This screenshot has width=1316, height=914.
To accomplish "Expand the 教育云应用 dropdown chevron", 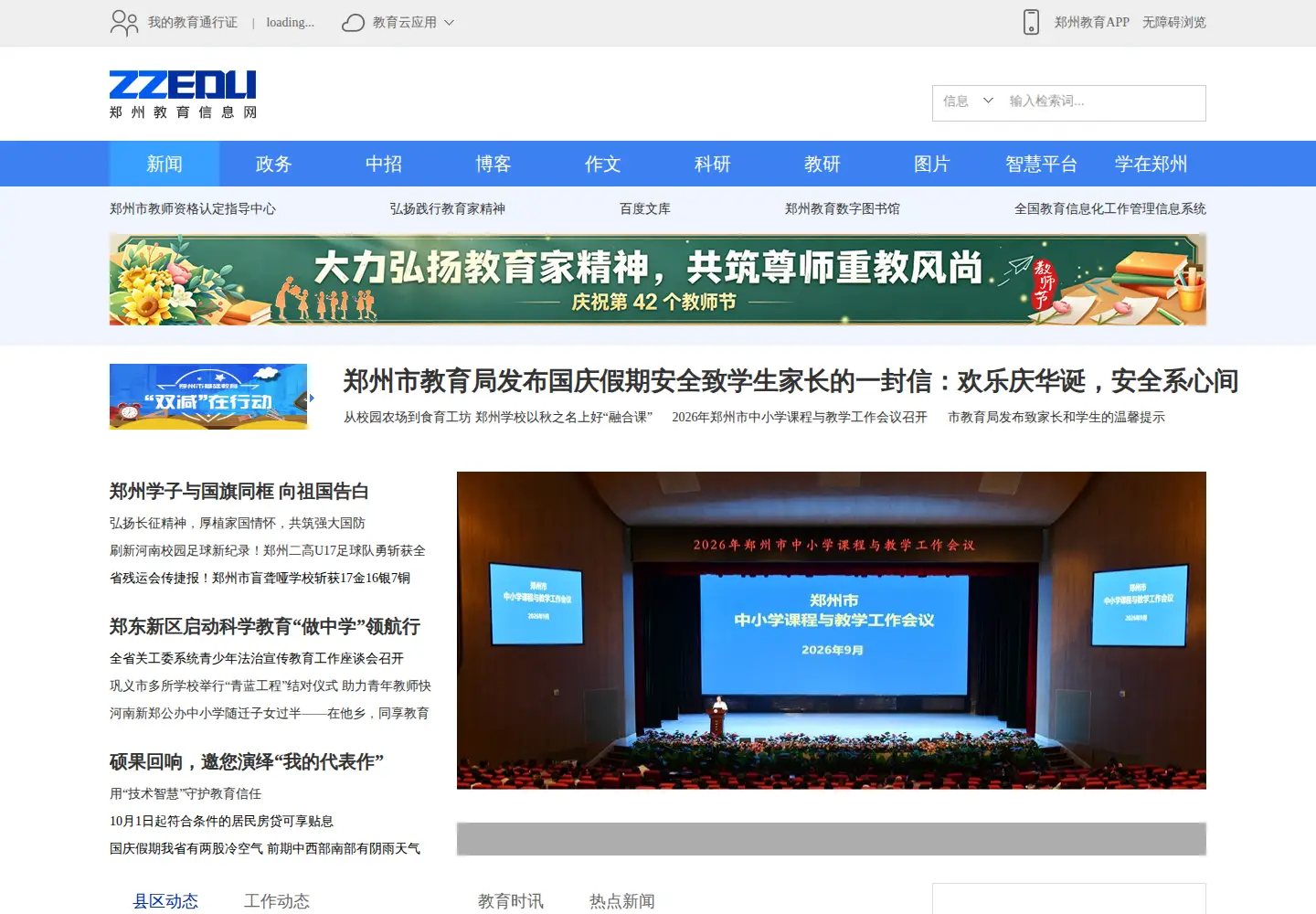I will click(x=449, y=23).
